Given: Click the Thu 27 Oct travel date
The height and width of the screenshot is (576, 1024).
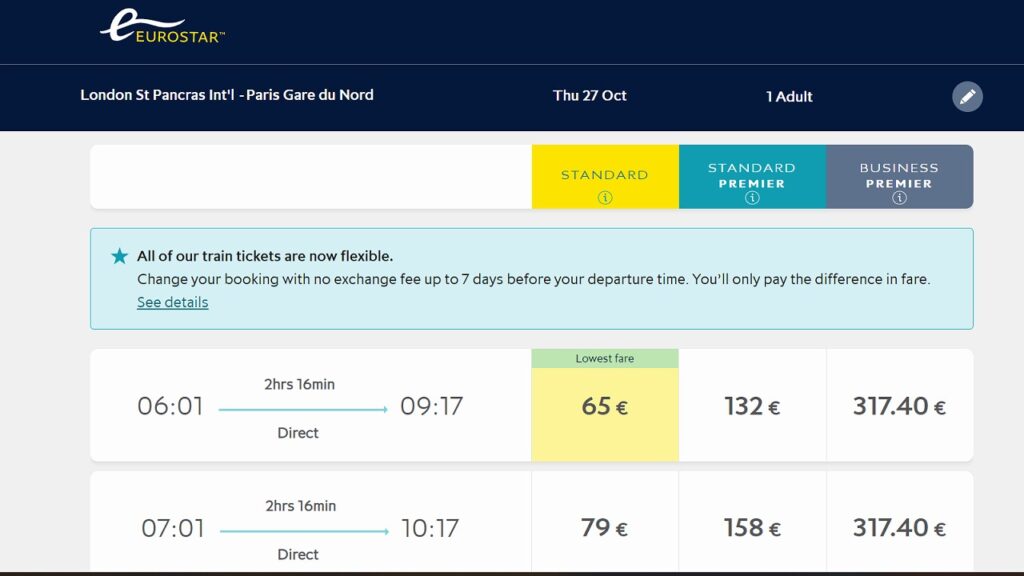Looking at the screenshot, I should [x=589, y=95].
